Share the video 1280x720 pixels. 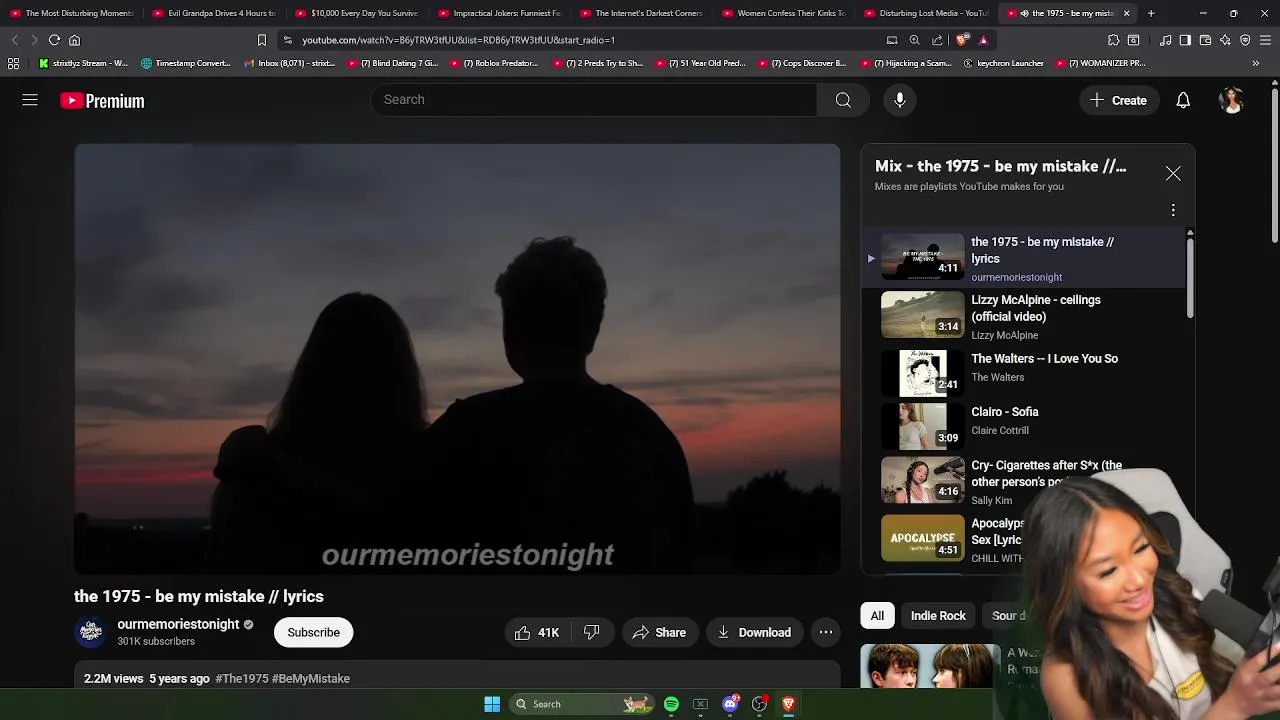pyautogui.click(x=659, y=632)
